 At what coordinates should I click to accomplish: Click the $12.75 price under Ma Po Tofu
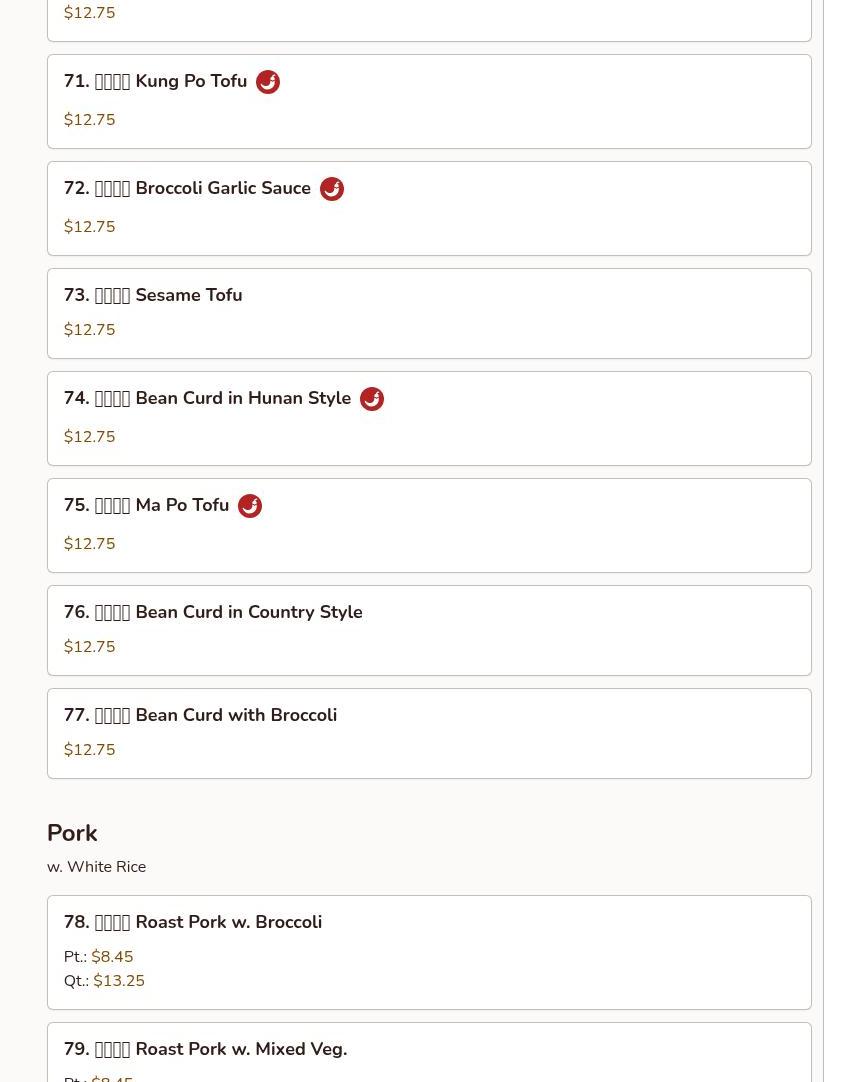tap(90, 544)
